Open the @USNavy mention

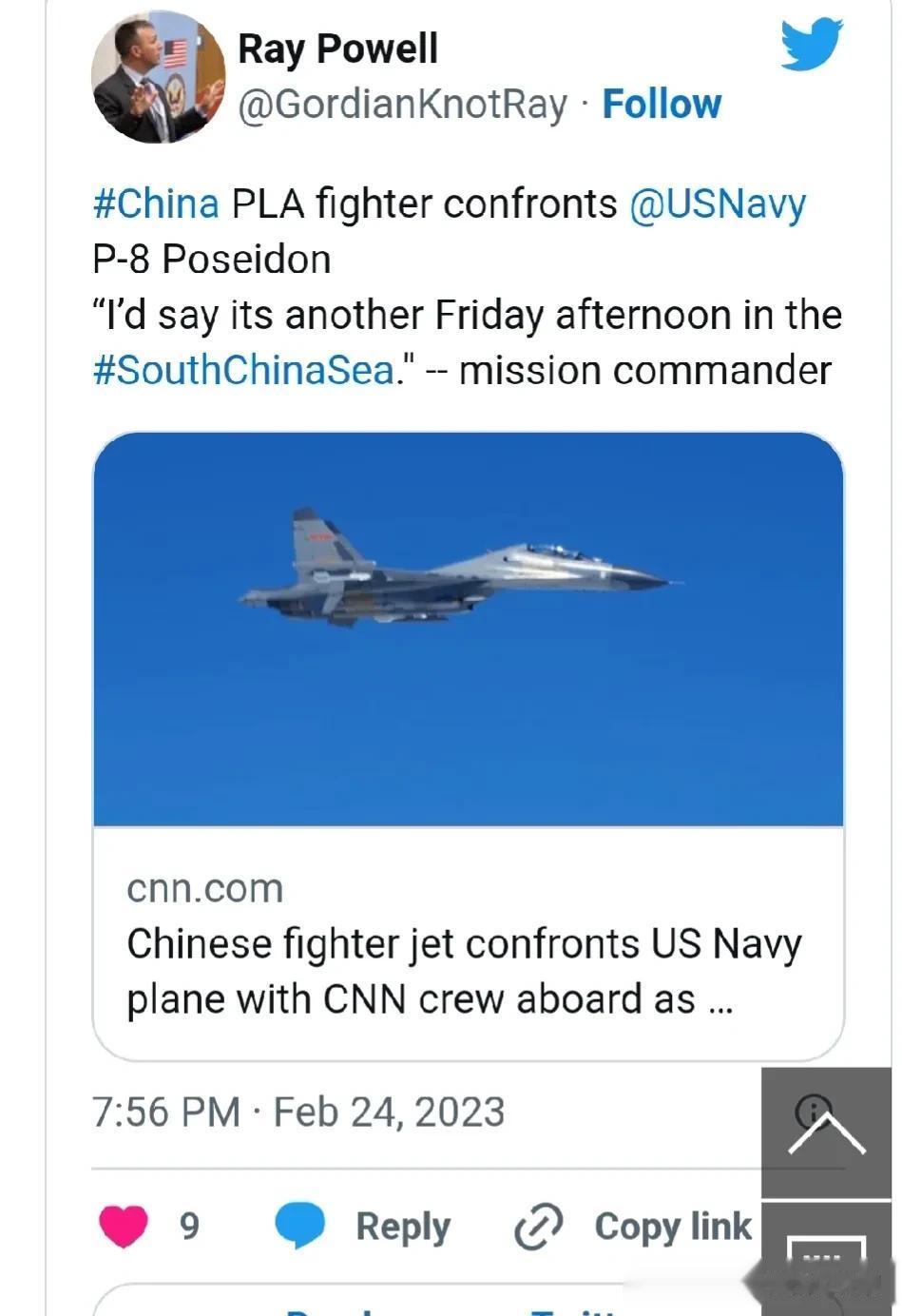(x=717, y=203)
